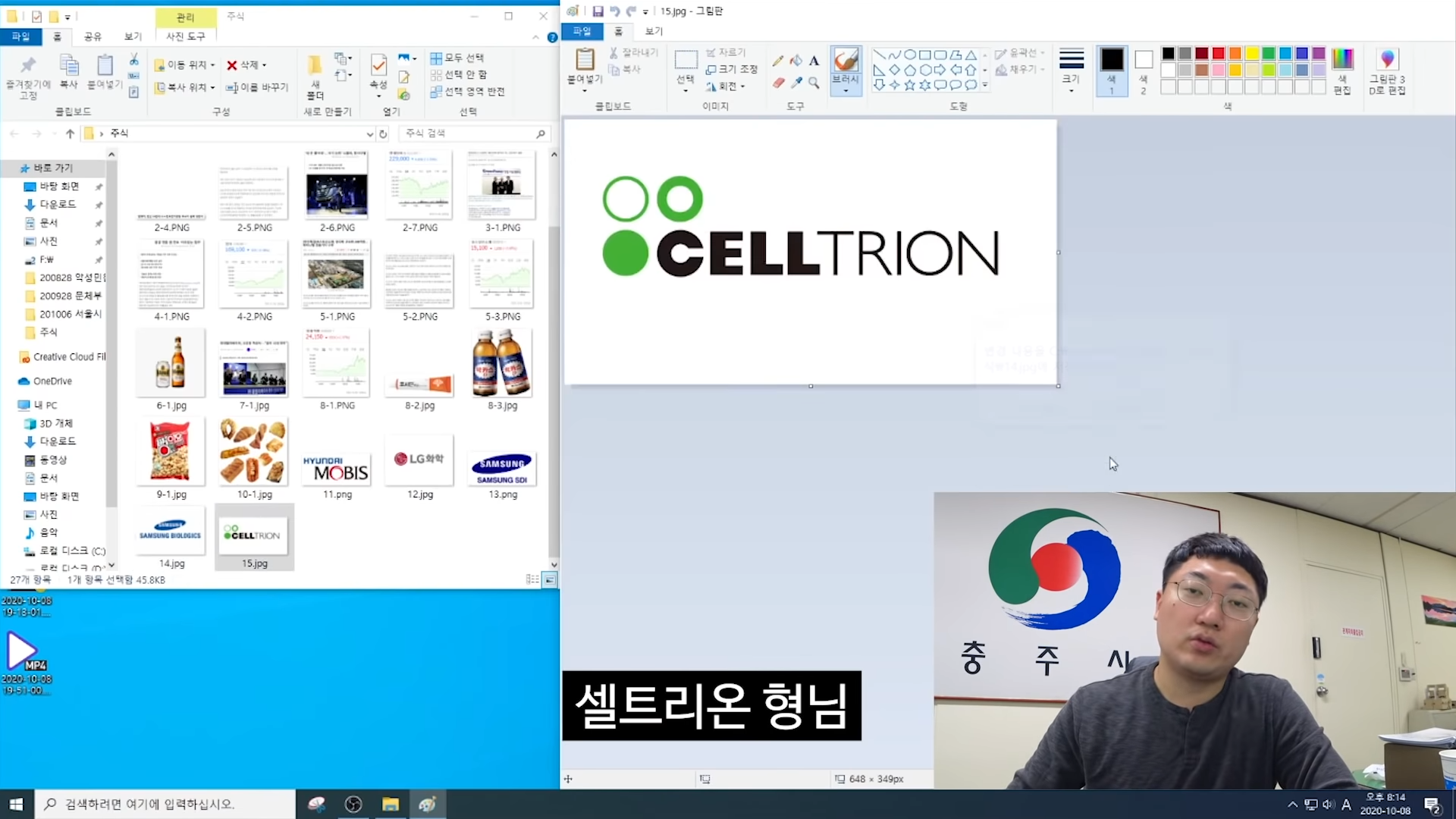Open the line Size dropdown in Paint
The height and width of the screenshot is (819, 1456).
[x=1071, y=71]
